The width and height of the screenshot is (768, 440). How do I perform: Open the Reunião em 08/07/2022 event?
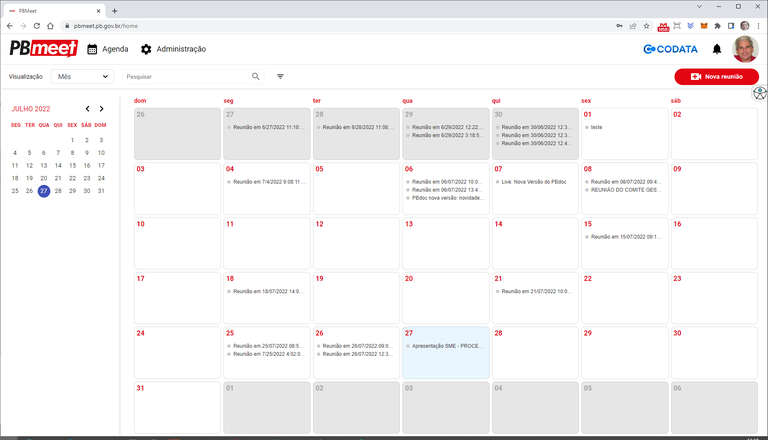click(x=625, y=182)
